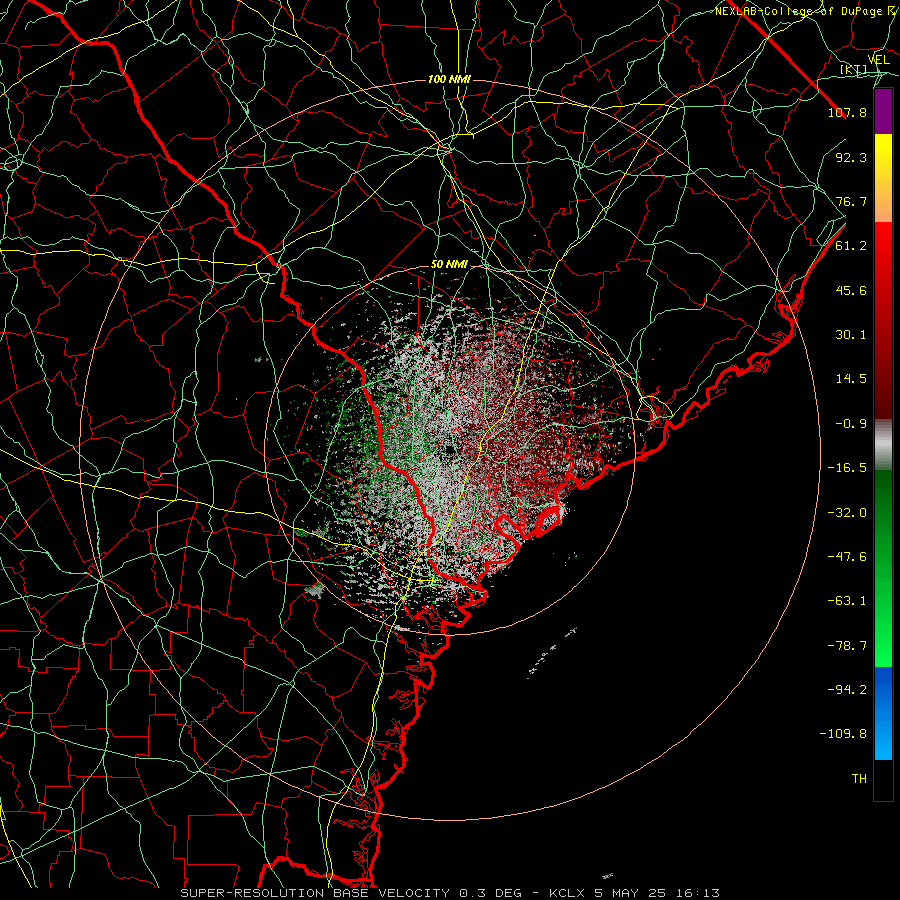Click the 30.1 scale value
Screen dimensions: 900x900
click(851, 335)
